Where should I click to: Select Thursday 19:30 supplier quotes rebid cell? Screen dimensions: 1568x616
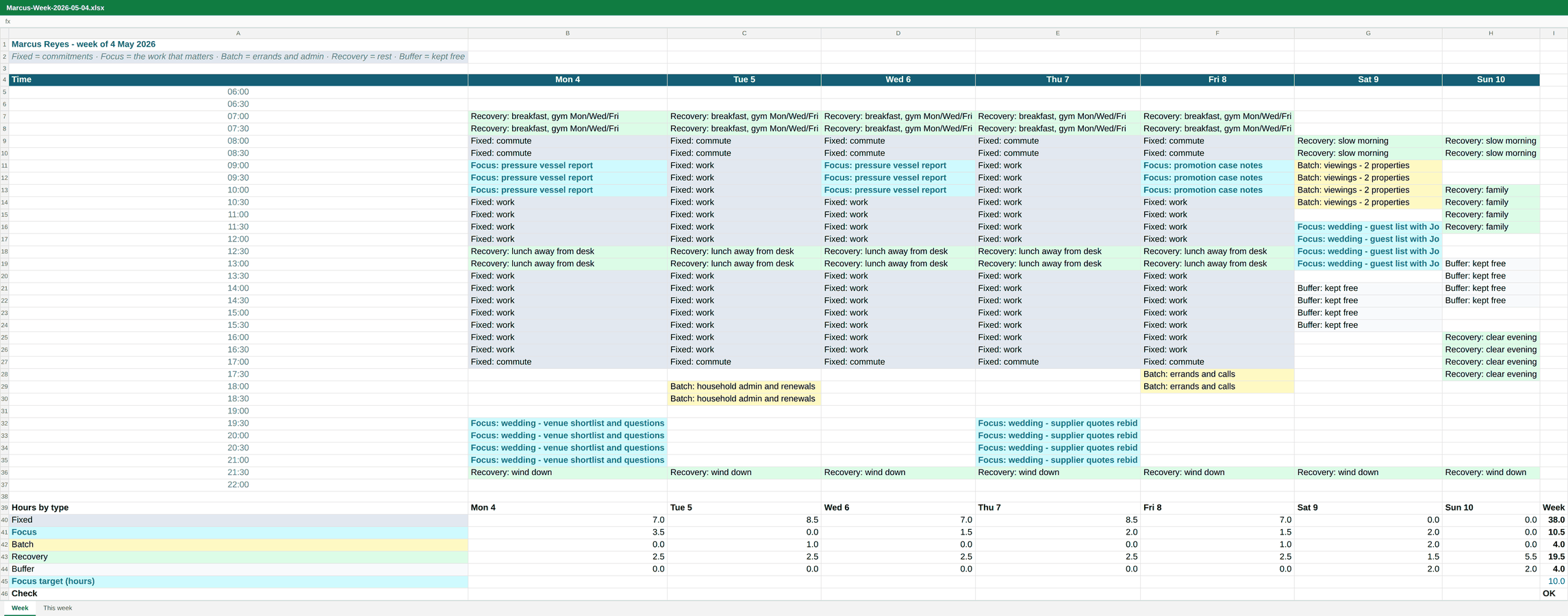(x=1058, y=423)
